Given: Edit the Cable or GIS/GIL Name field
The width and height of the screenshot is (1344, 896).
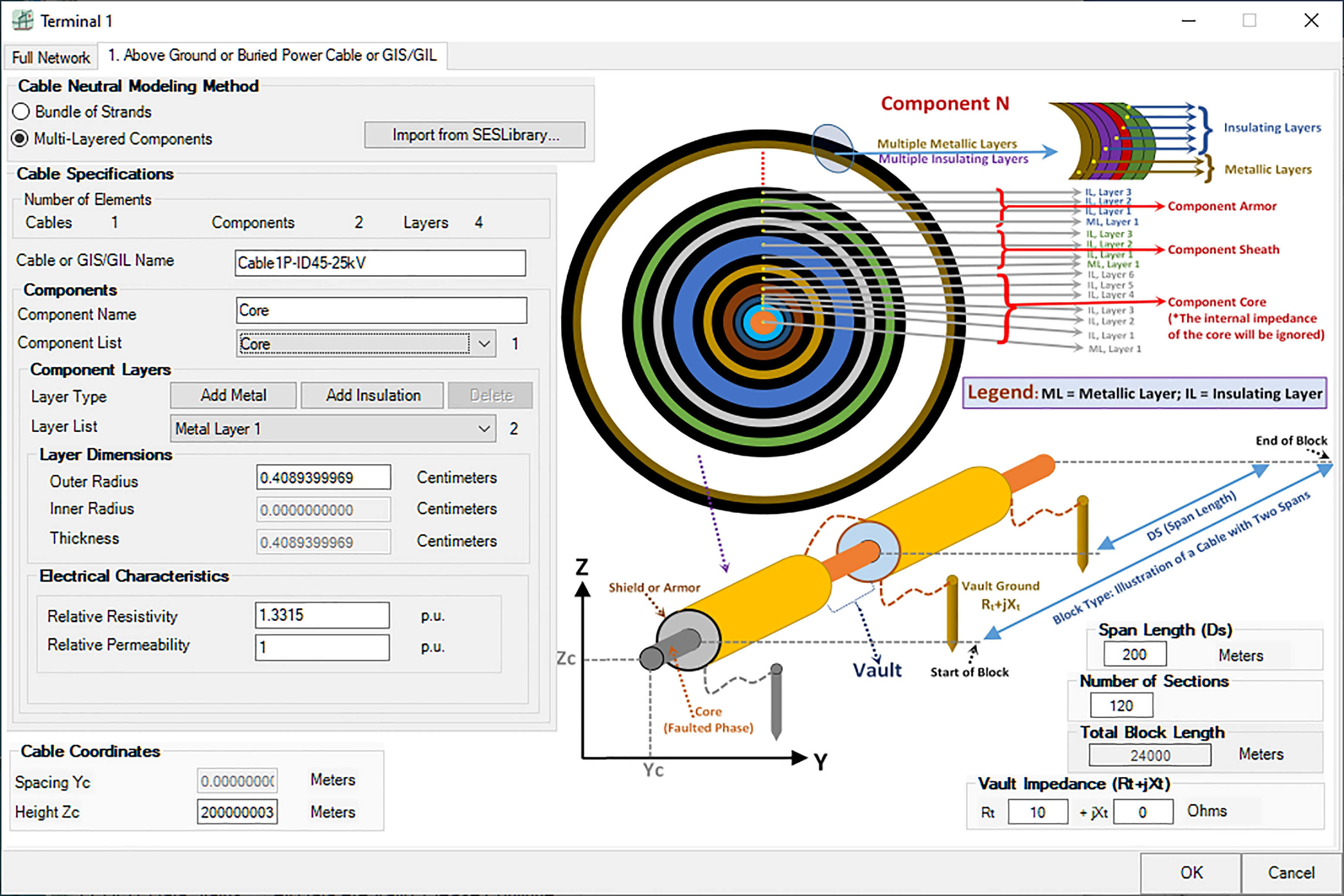Looking at the screenshot, I should click(380, 263).
